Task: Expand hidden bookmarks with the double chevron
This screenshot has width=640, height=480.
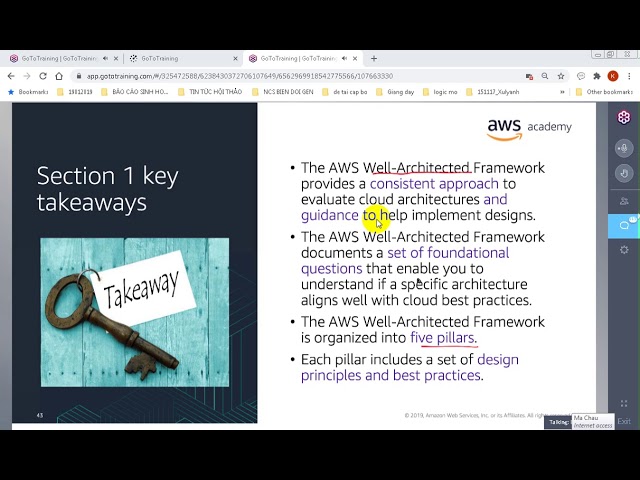Action: [x=562, y=92]
